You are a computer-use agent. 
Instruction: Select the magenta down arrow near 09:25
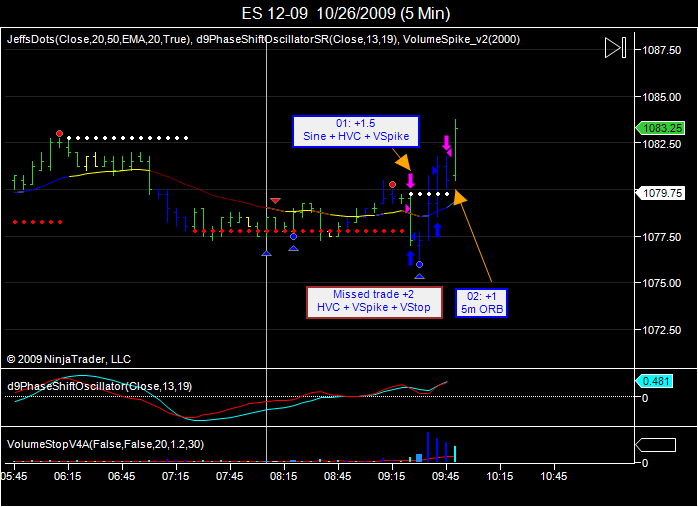pos(410,180)
